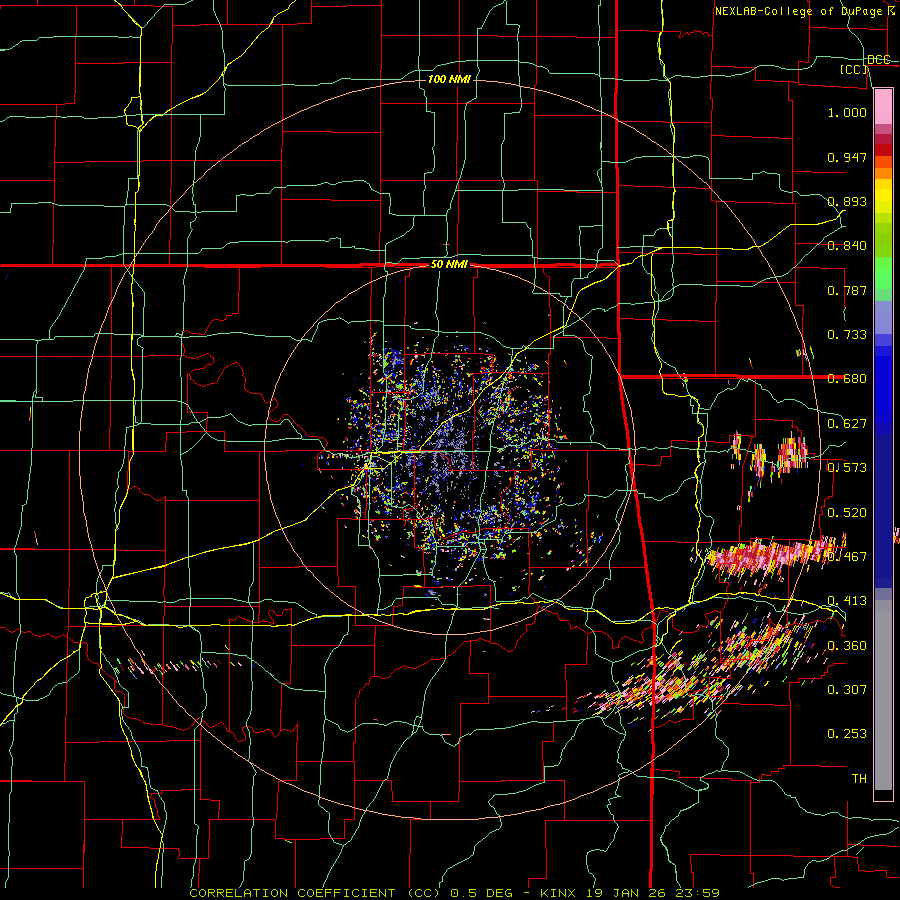Click the 0.520 scale value
Screen dimensions: 900x900
coord(847,513)
